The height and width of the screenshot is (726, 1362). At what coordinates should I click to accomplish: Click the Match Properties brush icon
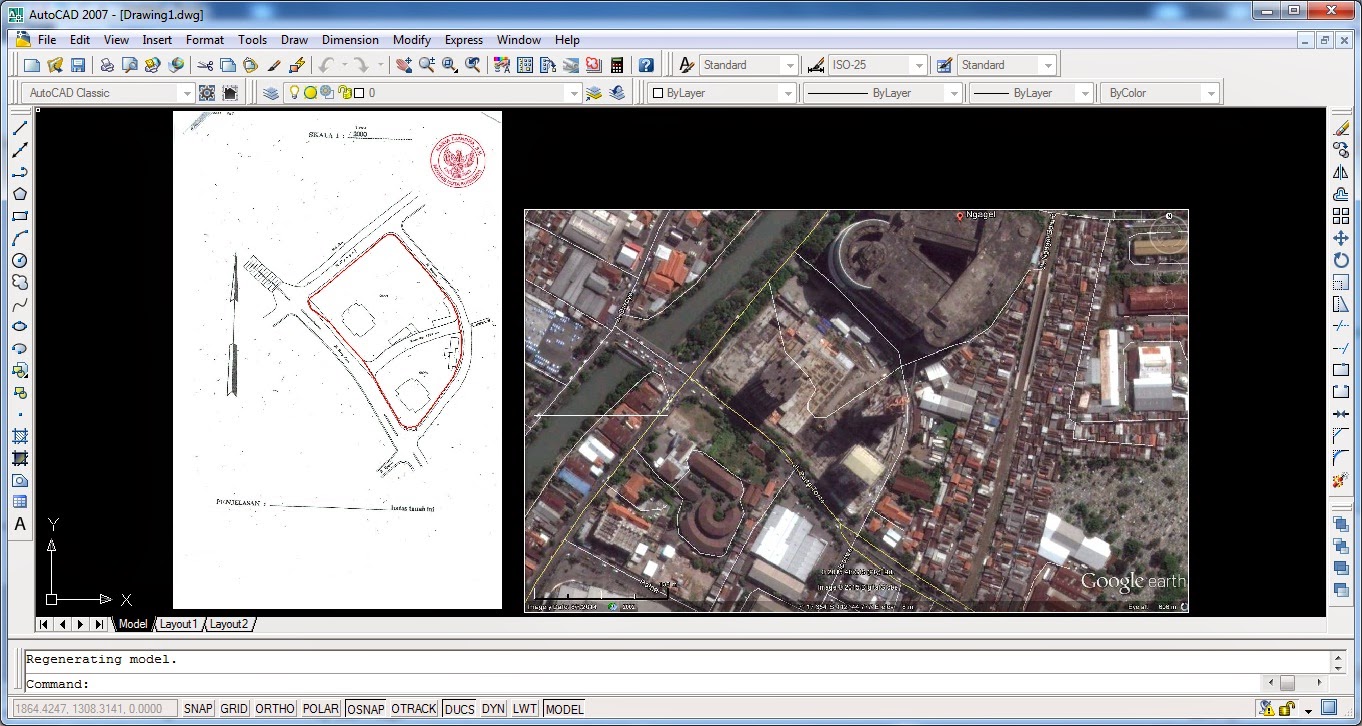(274, 65)
